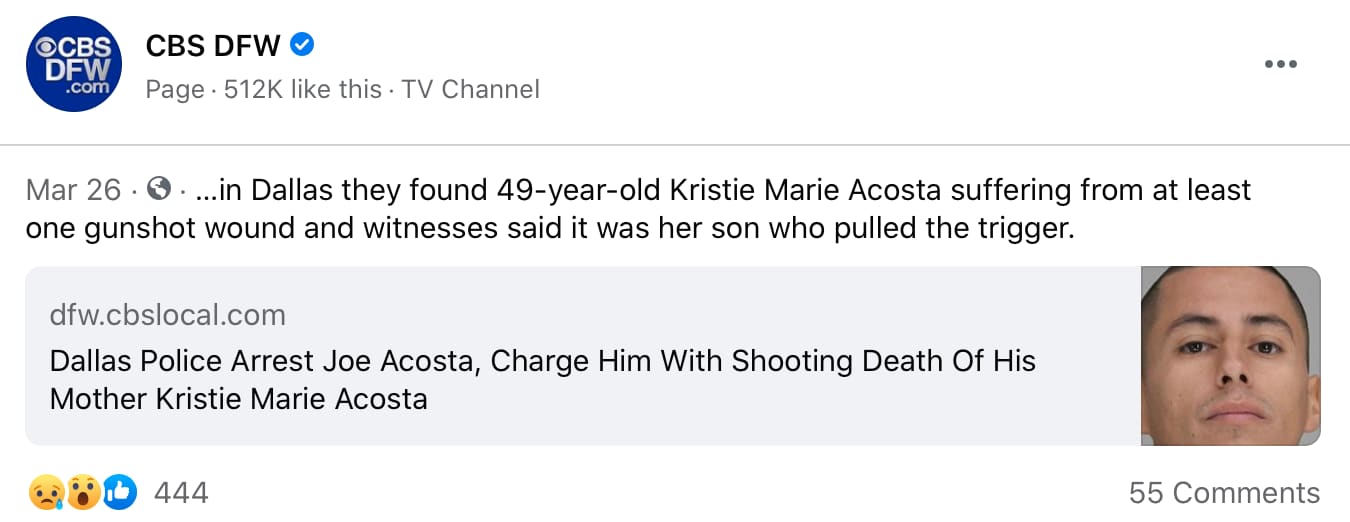Open the Dallas Police Arrest Joe Acosta headline
This screenshot has height=522, width=1350.
tap(542, 360)
